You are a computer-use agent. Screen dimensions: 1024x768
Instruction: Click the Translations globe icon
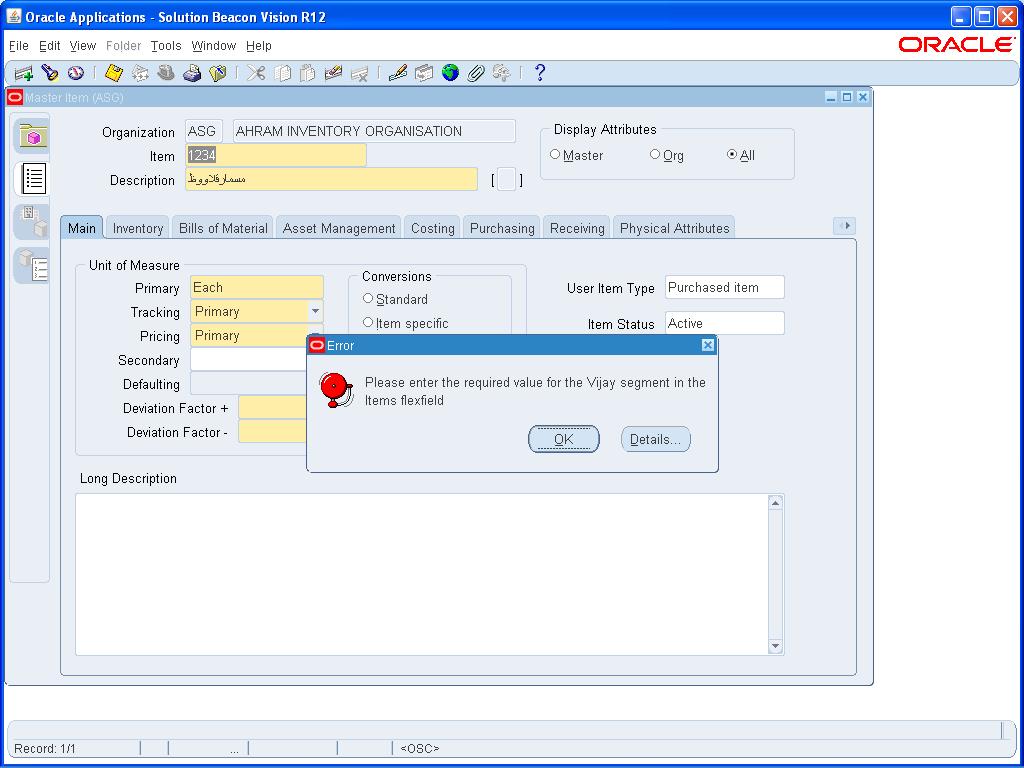point(451,73)
